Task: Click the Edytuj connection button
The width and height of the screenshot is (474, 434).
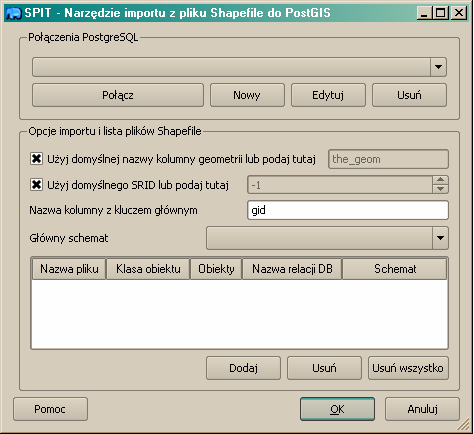Action: click(x=328, y=95)
